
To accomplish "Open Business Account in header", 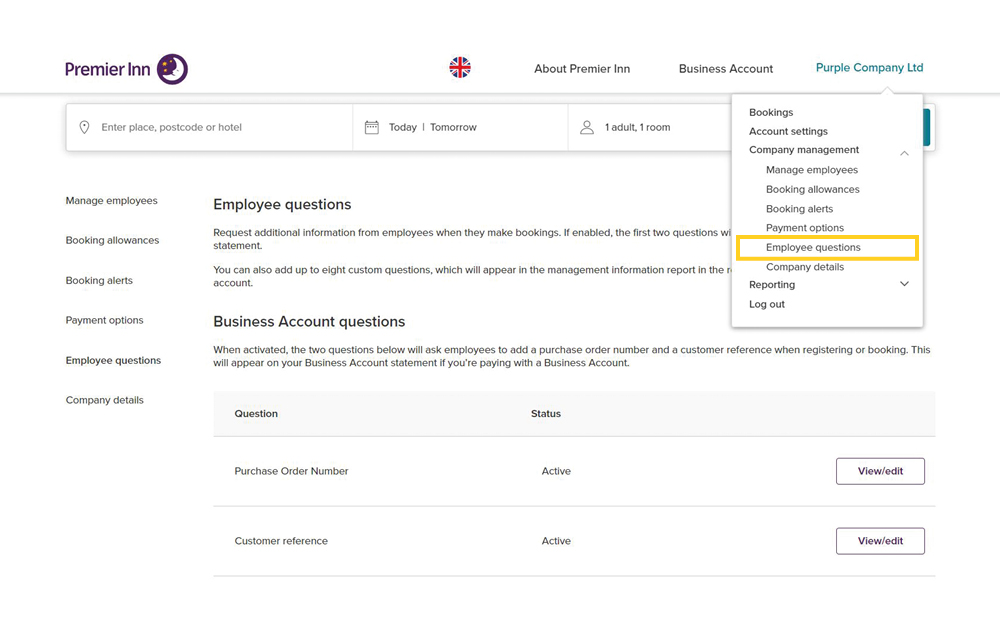I will pos(726,69).
